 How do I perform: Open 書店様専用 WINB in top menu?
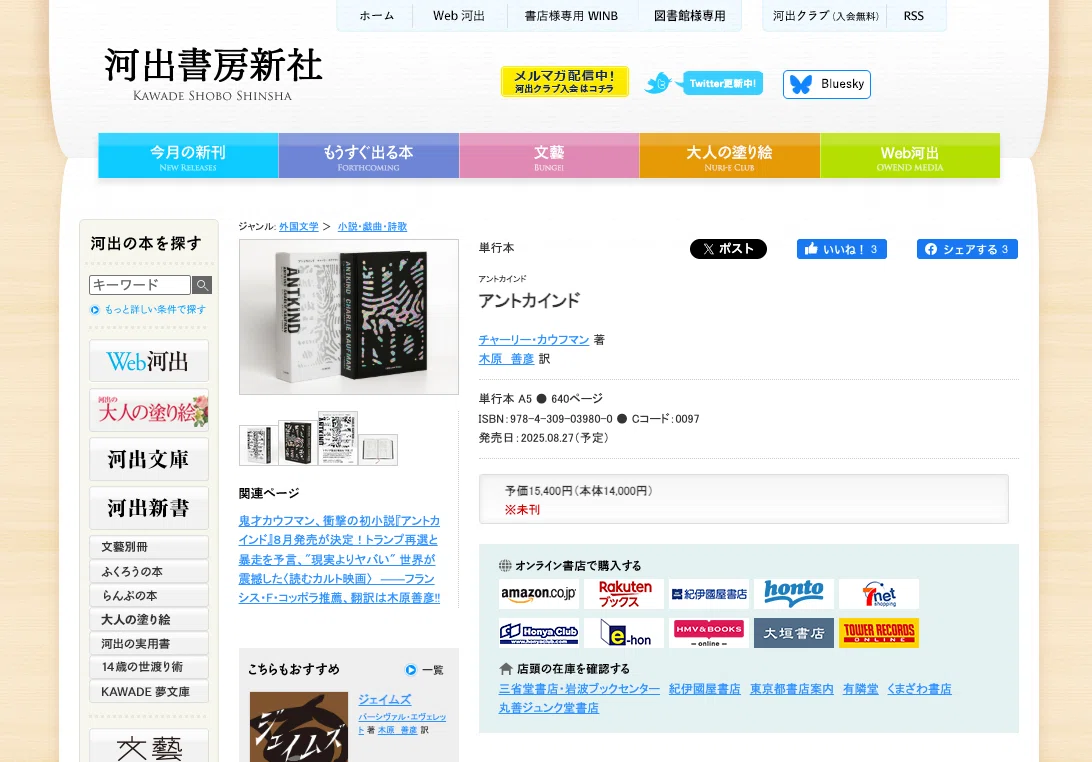pyautogui.click(x=571, y=15)
